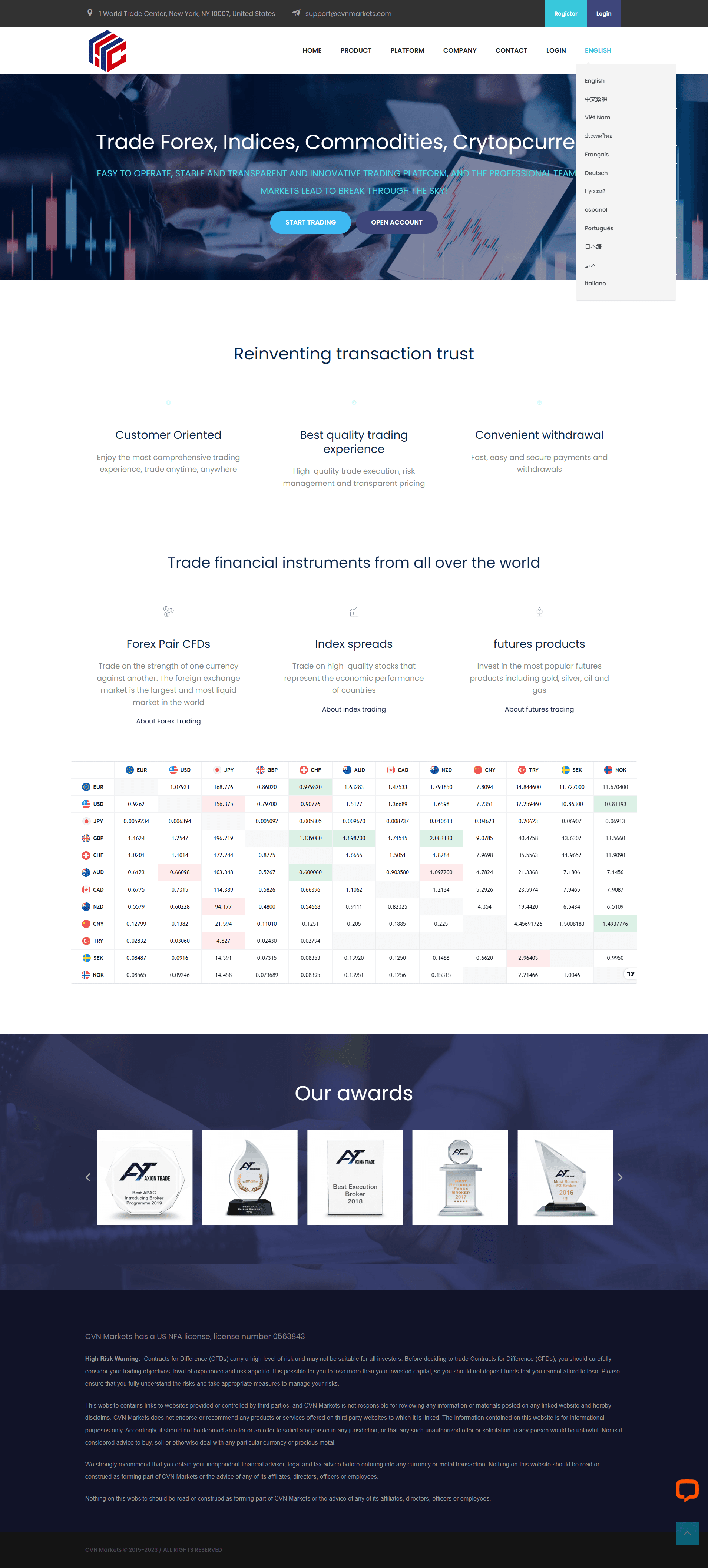The width and height of the screenshot is (708, 1568).
Task: Open the About index trading link
Action: (354, 709)
